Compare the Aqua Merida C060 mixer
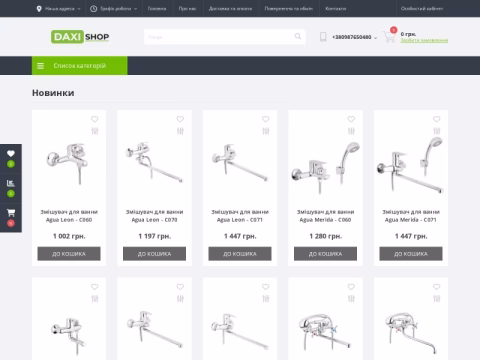The image size is (480, 360). tap(351, 131)
